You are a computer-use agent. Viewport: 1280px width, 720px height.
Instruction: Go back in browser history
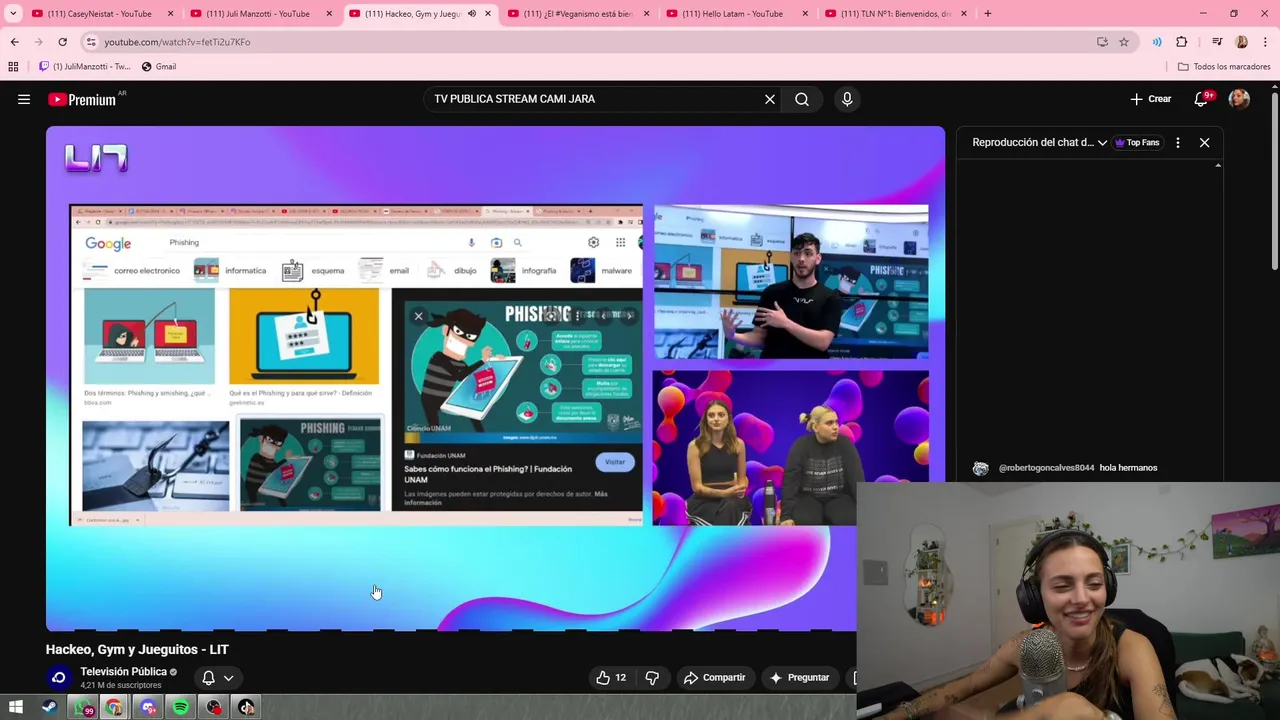coord(14,42)
